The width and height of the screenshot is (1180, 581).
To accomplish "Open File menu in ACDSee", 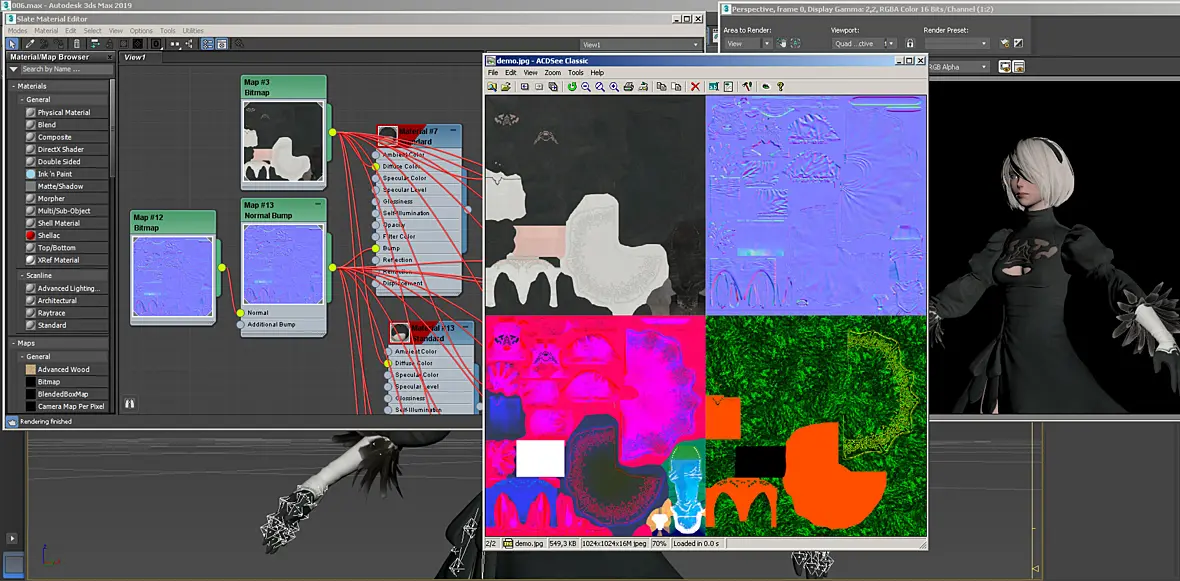I will pyautogui.click(x=493, y=73).
